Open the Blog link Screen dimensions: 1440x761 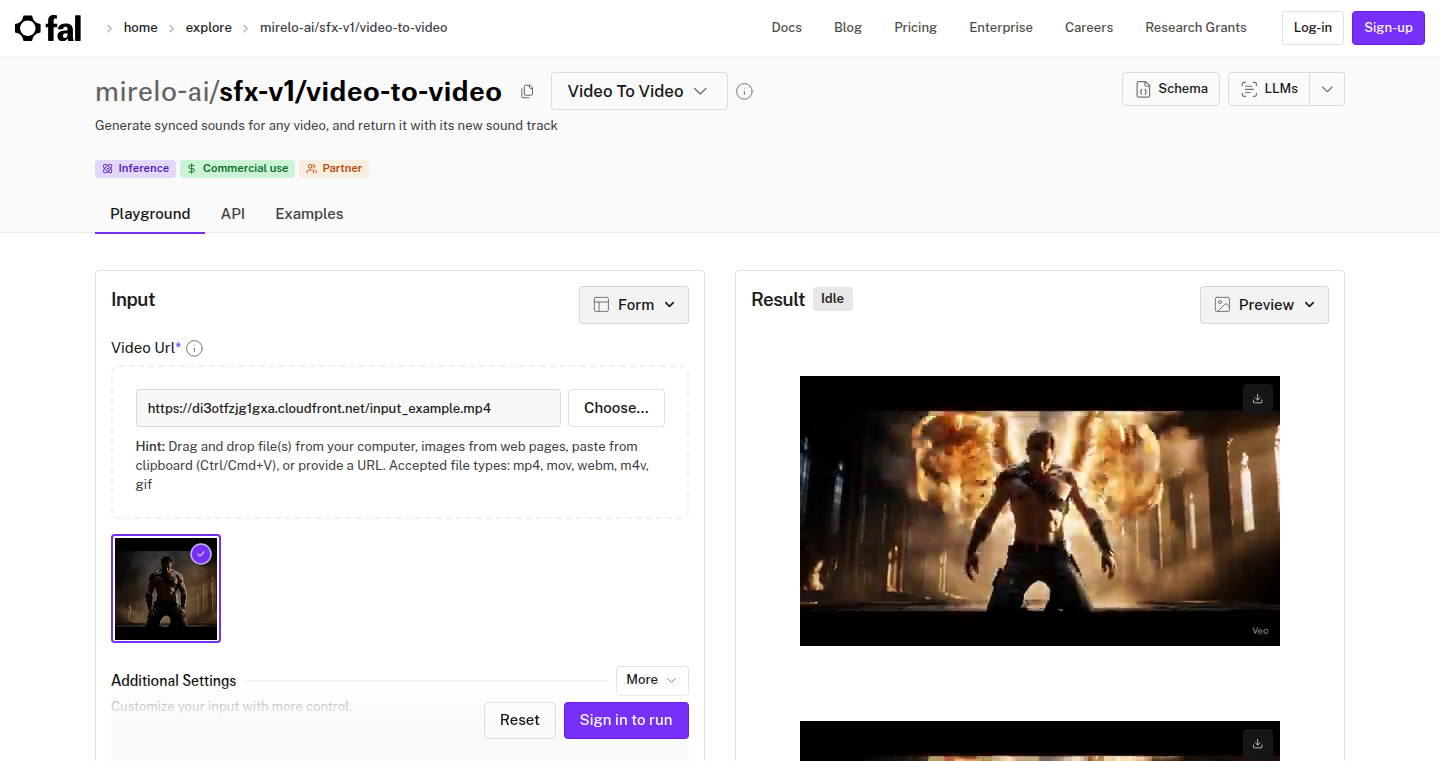click(848, 28)
